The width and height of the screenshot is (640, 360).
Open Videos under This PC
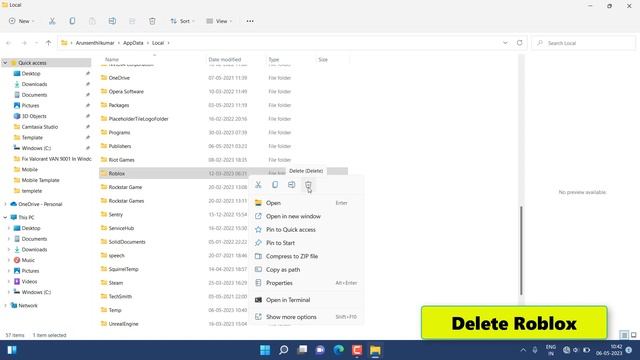(29, 281)
